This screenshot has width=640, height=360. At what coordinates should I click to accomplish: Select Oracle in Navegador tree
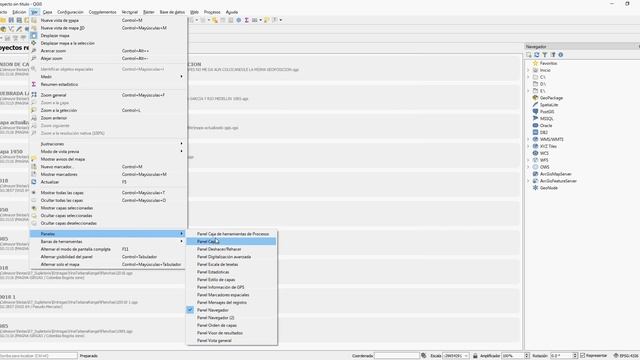click(x=546, y=126)
